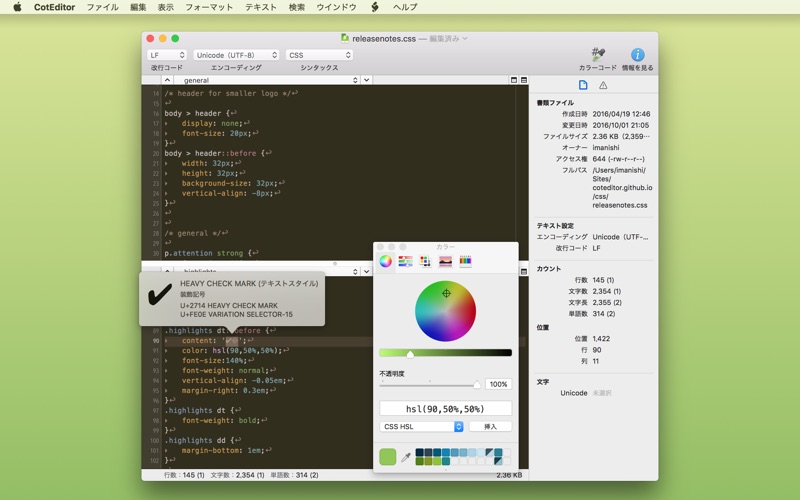800x500 pixels.
Task: Click the 2.36 KB file size in status bar
Action: (509, 475)
